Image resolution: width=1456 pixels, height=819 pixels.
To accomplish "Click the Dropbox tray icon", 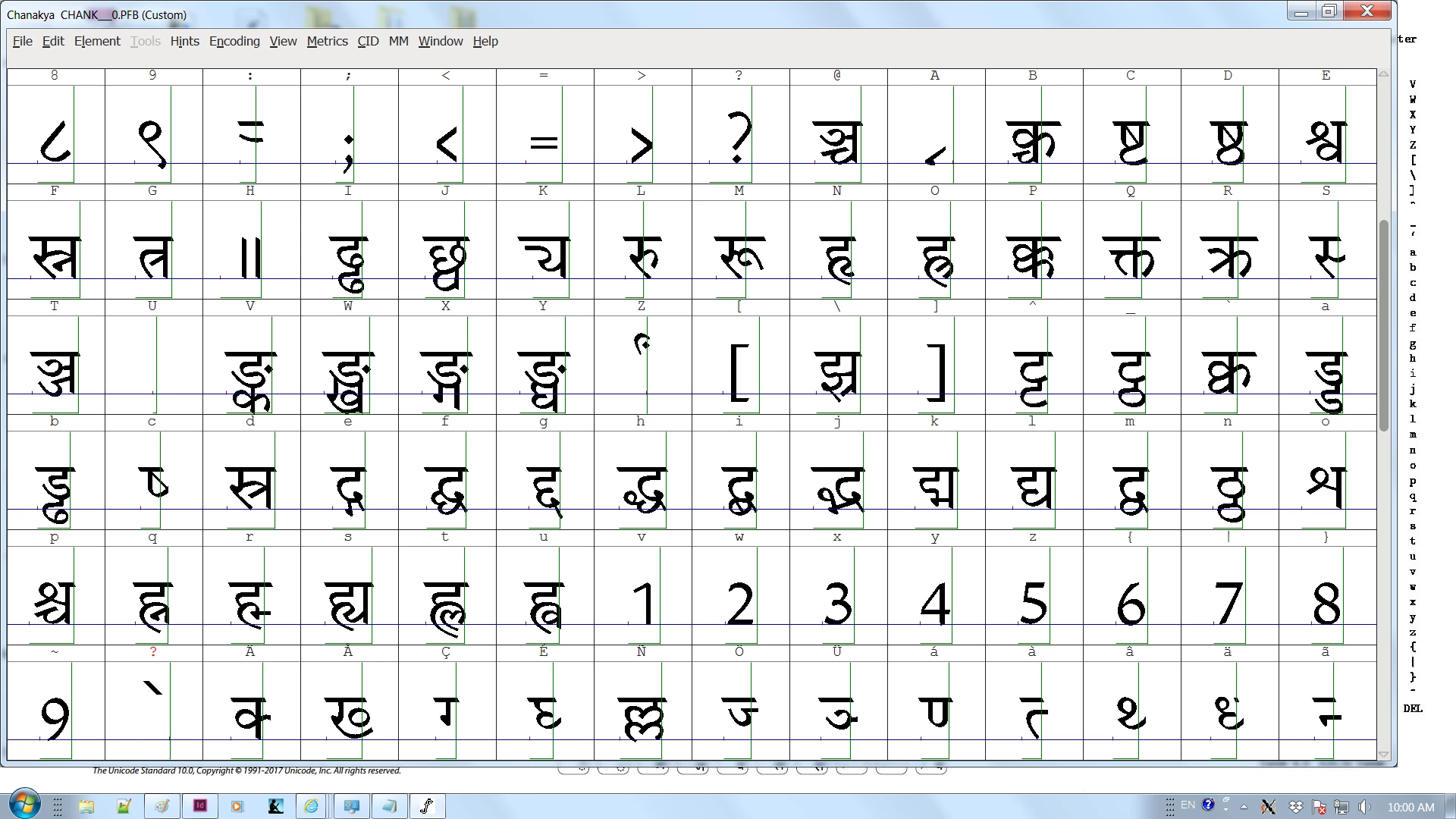I will (1296, 807).
